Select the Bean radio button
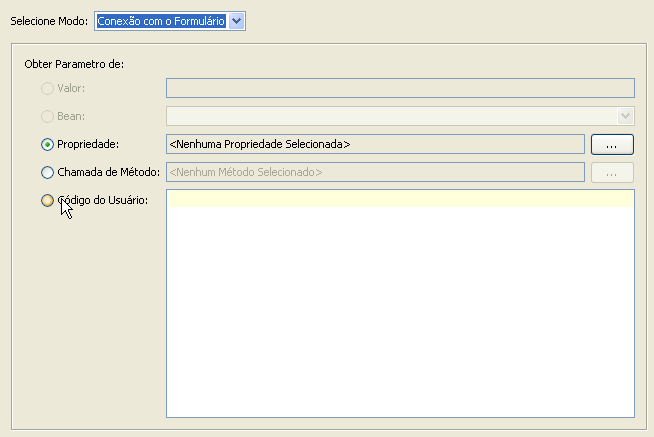This screenshot has height=437, width=654. [47, 116]
